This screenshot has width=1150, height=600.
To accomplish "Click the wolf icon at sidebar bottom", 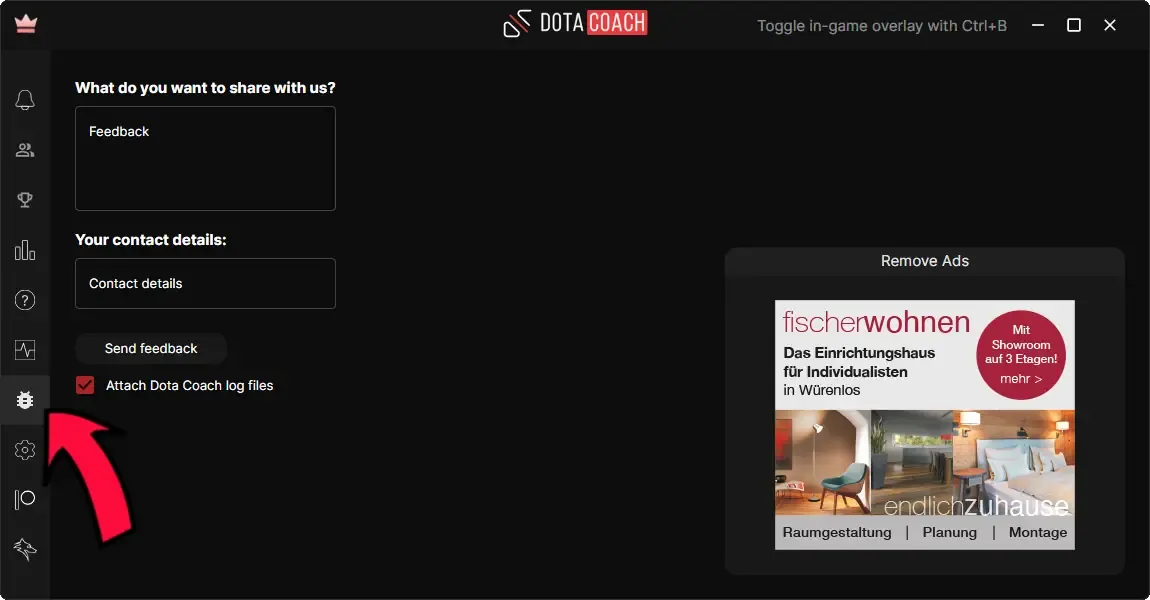I will pyautogui.click(x=25, y=548).
